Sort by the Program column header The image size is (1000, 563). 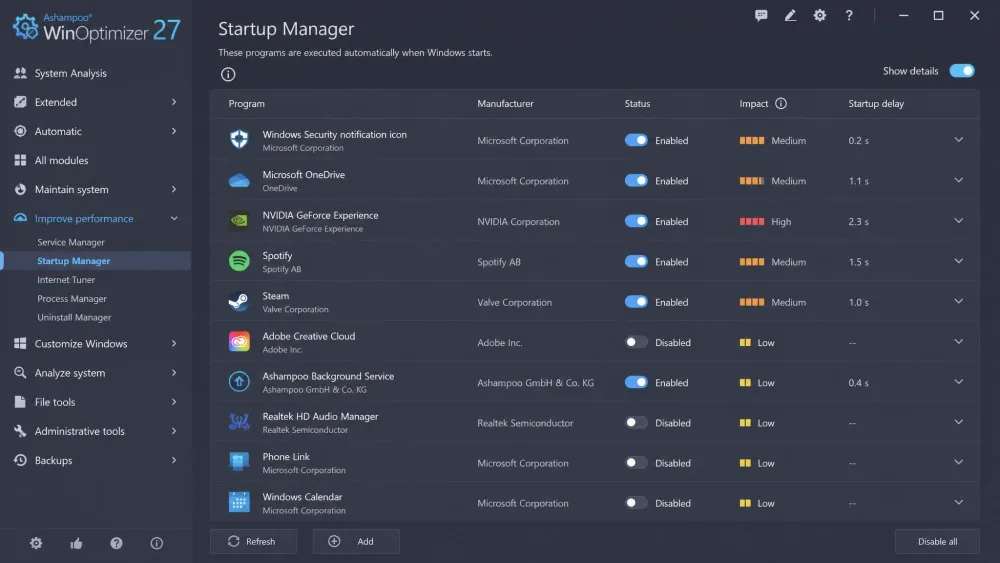[x=247, y=103]
